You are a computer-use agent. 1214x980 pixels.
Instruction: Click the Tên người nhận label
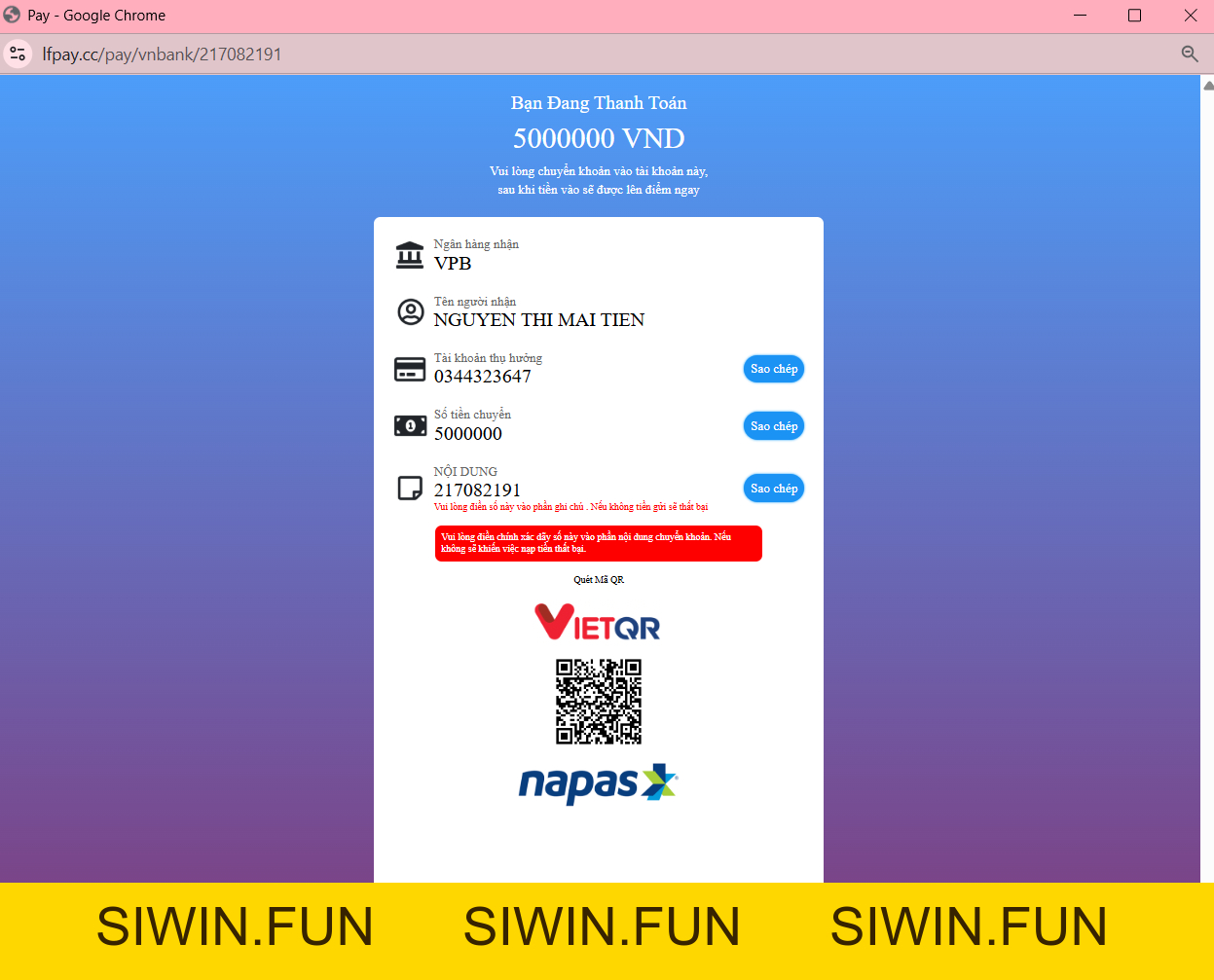(475, 302)
